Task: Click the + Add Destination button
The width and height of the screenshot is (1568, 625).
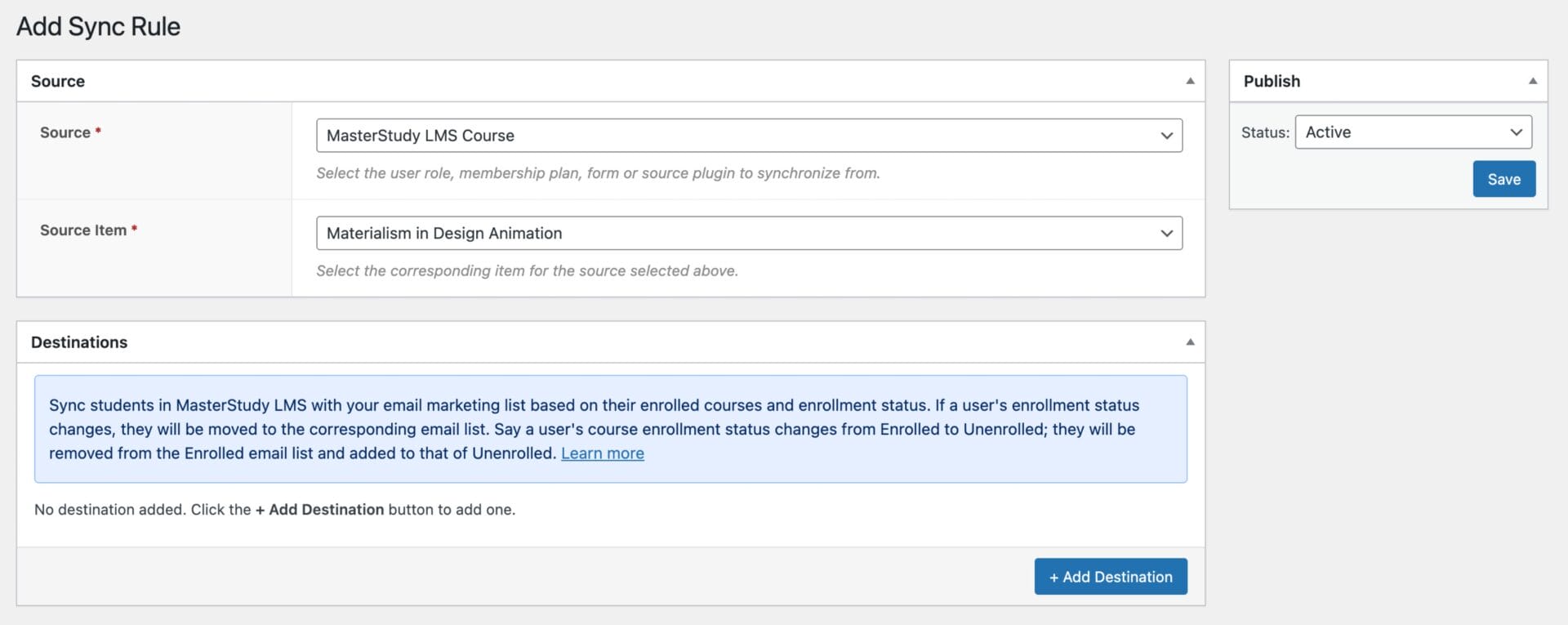Action: (1110, 577)
